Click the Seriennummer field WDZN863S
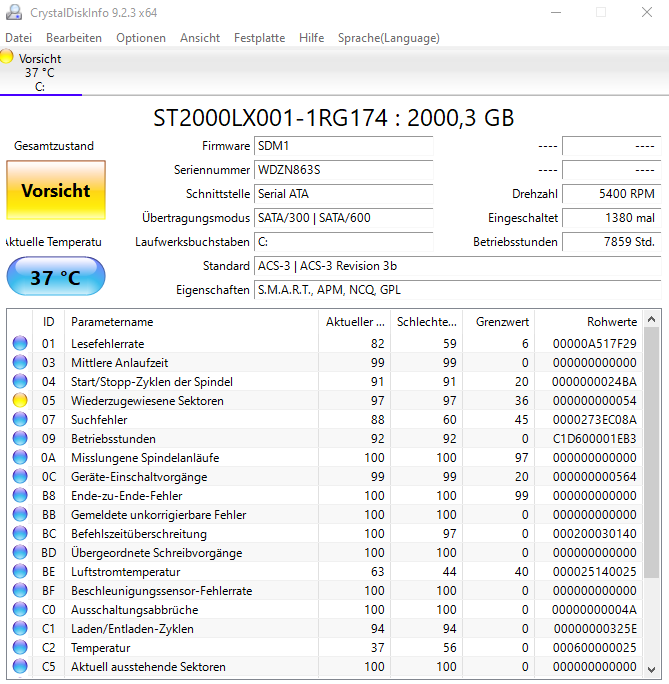This screenshot has height=684, width=669. pos(344,170)
